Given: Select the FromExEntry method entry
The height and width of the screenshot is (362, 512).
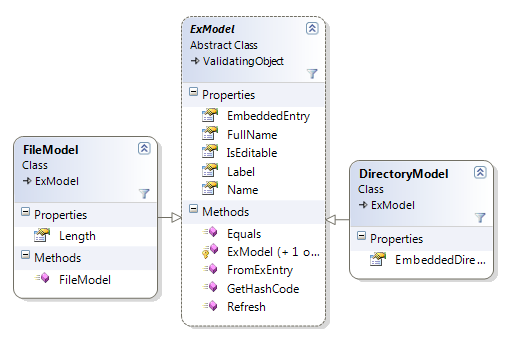Looking at the screenshot, I should [254, 270].
